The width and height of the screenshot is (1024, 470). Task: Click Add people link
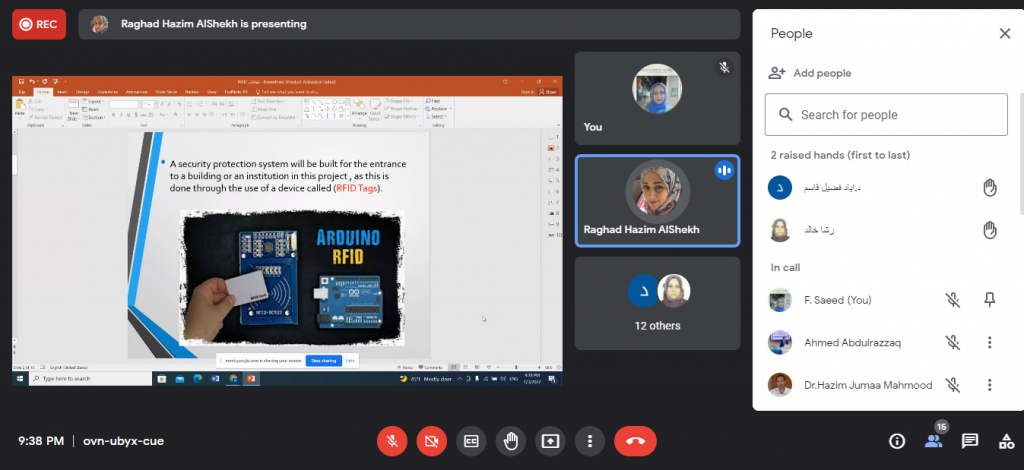click(809, 73)
